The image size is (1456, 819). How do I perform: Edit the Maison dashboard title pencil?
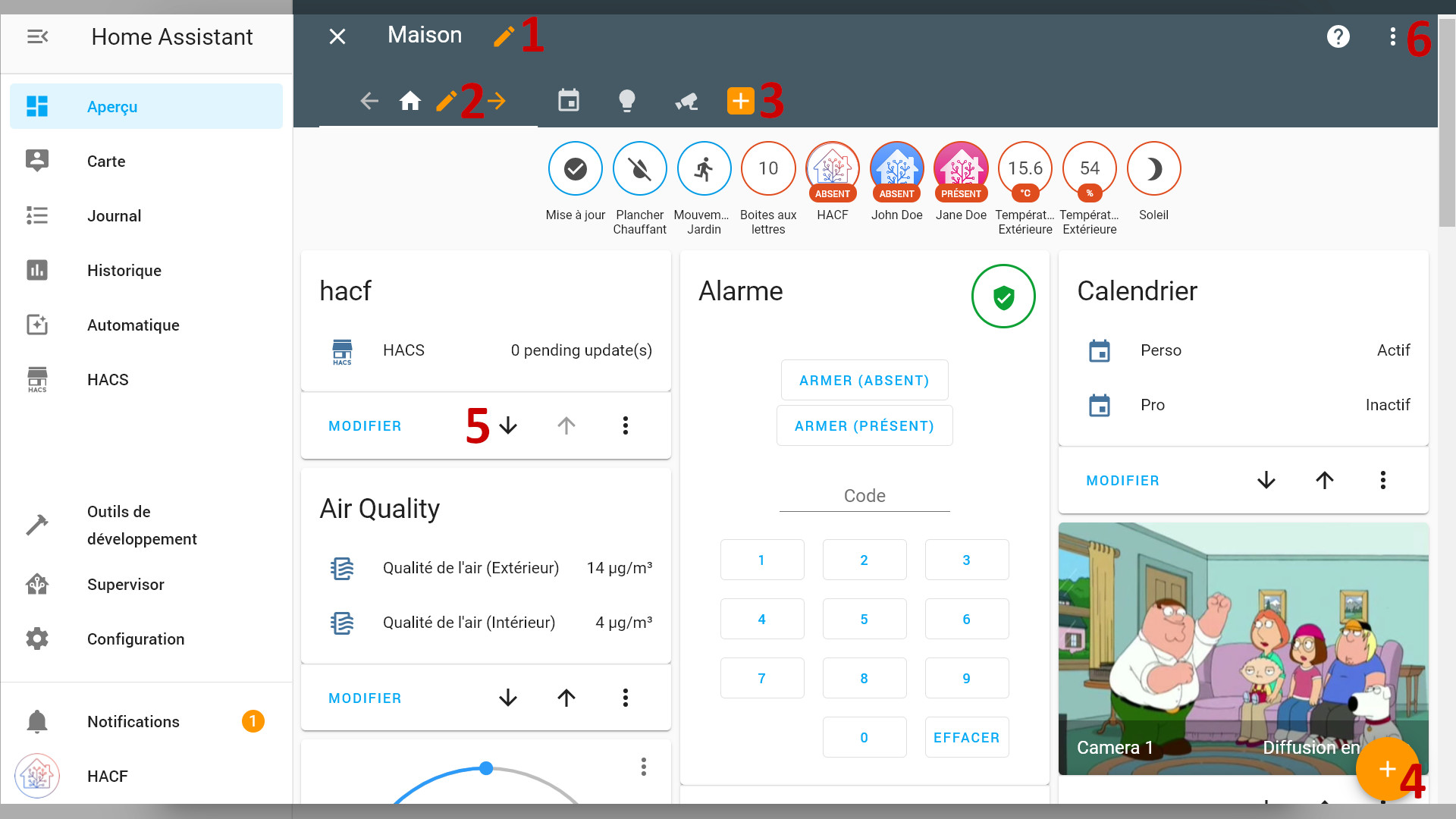504,36
